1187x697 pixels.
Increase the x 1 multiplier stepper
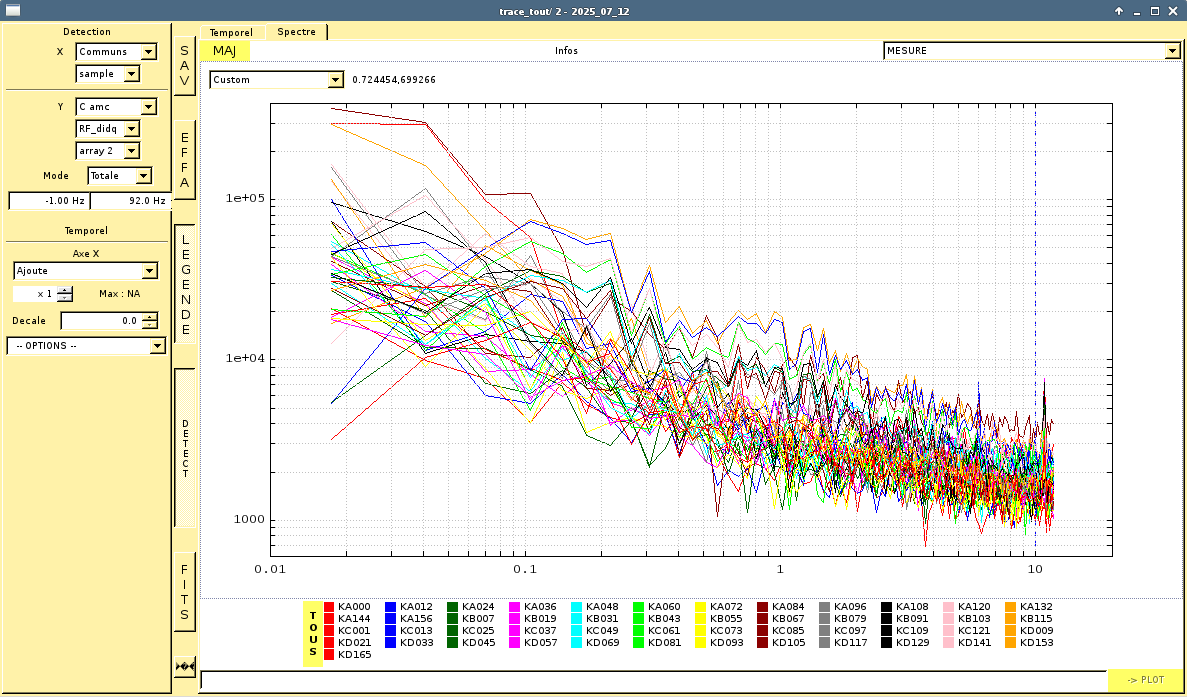65,290
